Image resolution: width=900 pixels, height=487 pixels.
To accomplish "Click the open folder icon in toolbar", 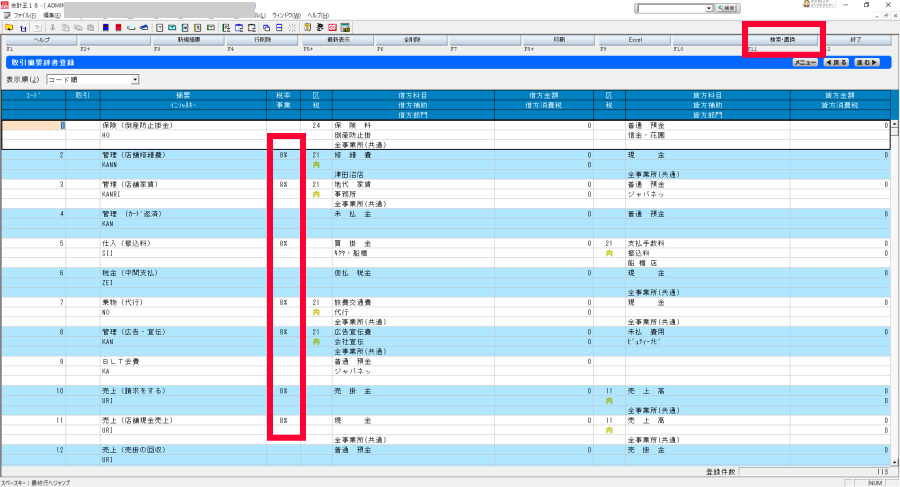I will pyautogui.click(x=9, y=27).
